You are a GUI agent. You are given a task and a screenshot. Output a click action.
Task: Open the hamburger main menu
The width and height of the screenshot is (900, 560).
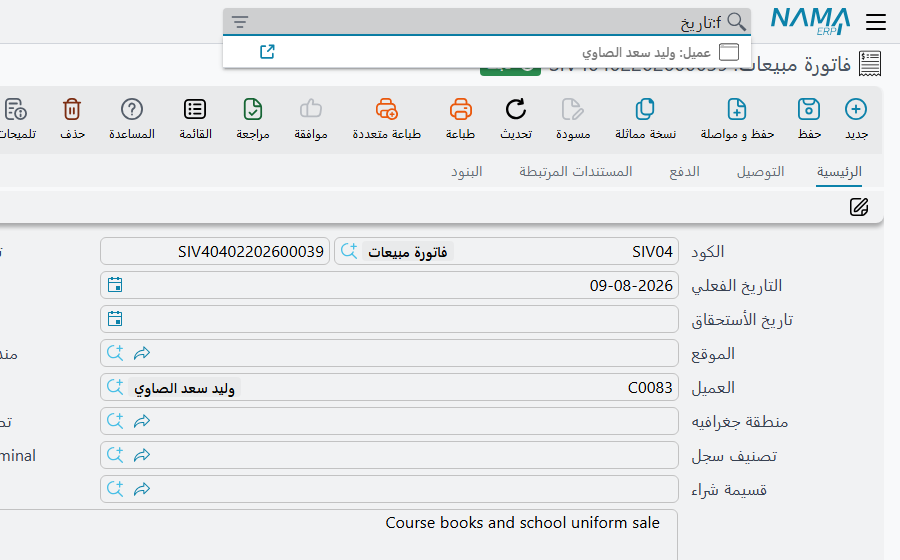[x=876, y=22]
